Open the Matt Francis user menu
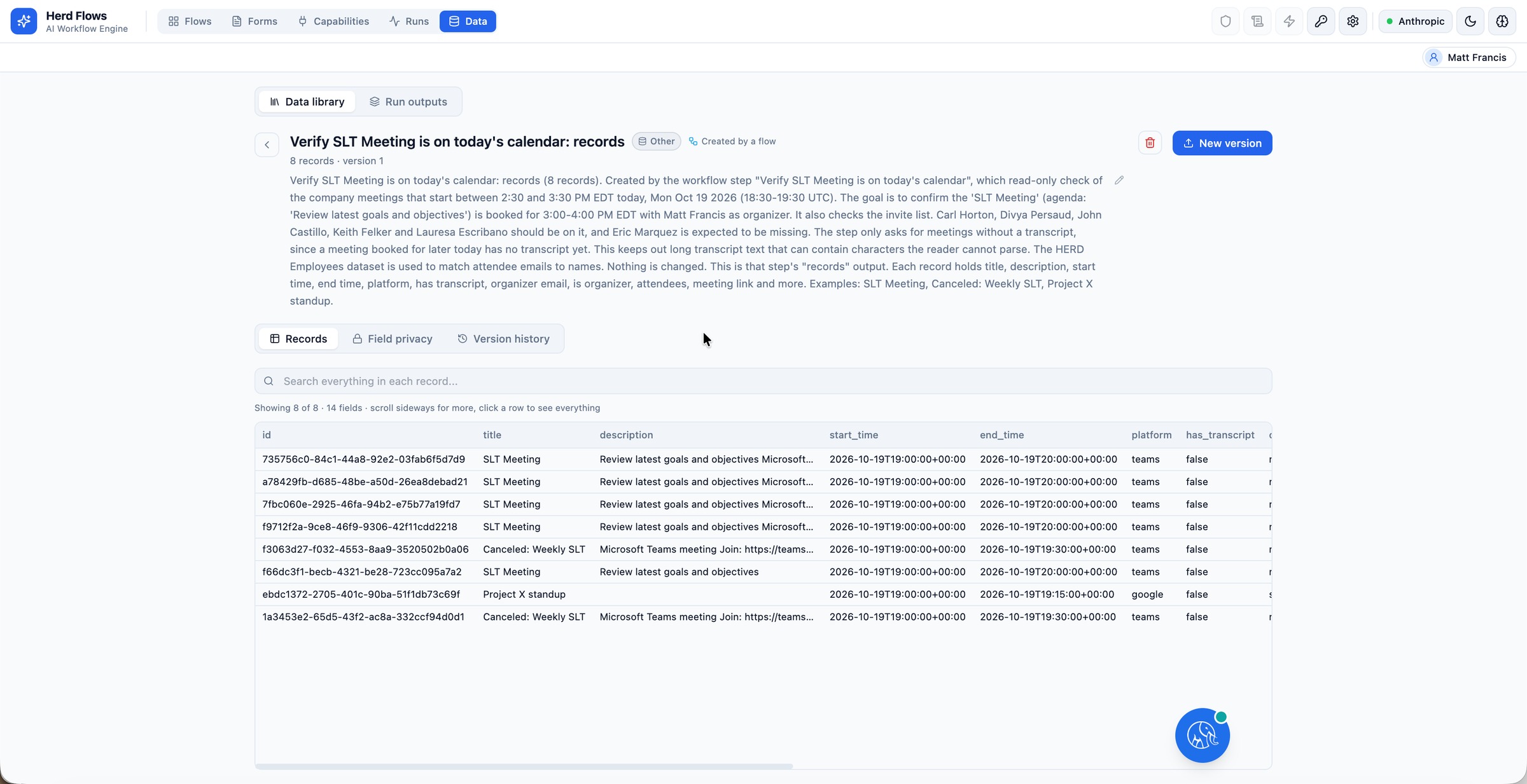The image size is (1527, 784). click(x=1469, y=57)
